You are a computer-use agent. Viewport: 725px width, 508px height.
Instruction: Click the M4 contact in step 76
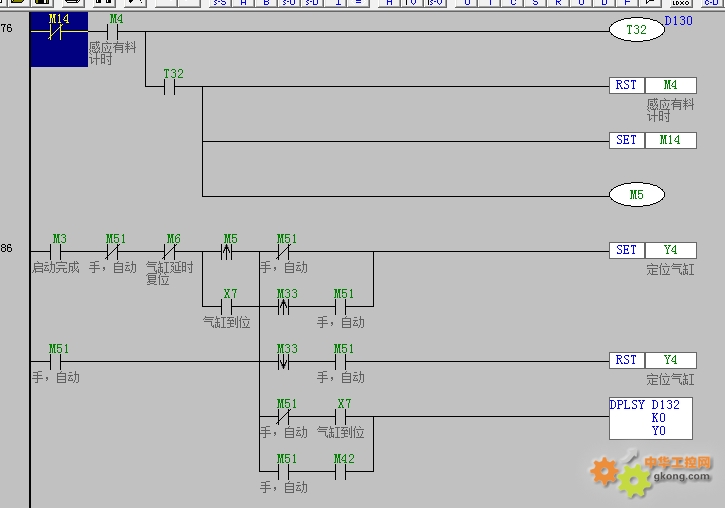coord(113,31)
